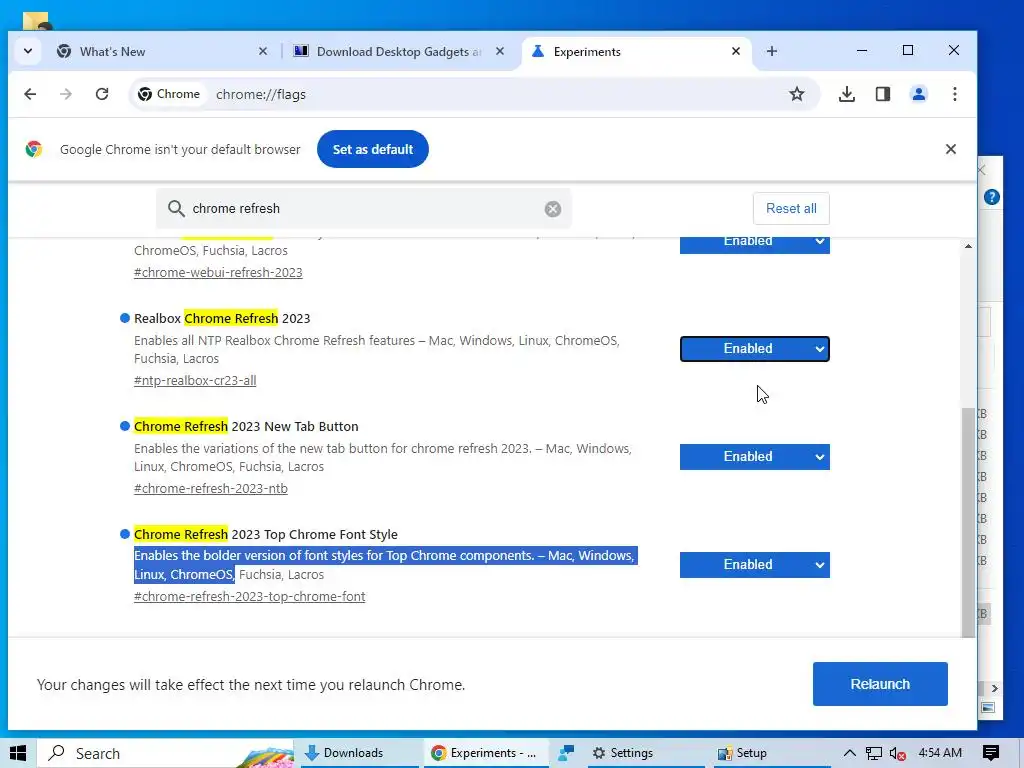Click scrollbar up arrow on flags page
The image size is (1024, 768).
coord(968,246)
